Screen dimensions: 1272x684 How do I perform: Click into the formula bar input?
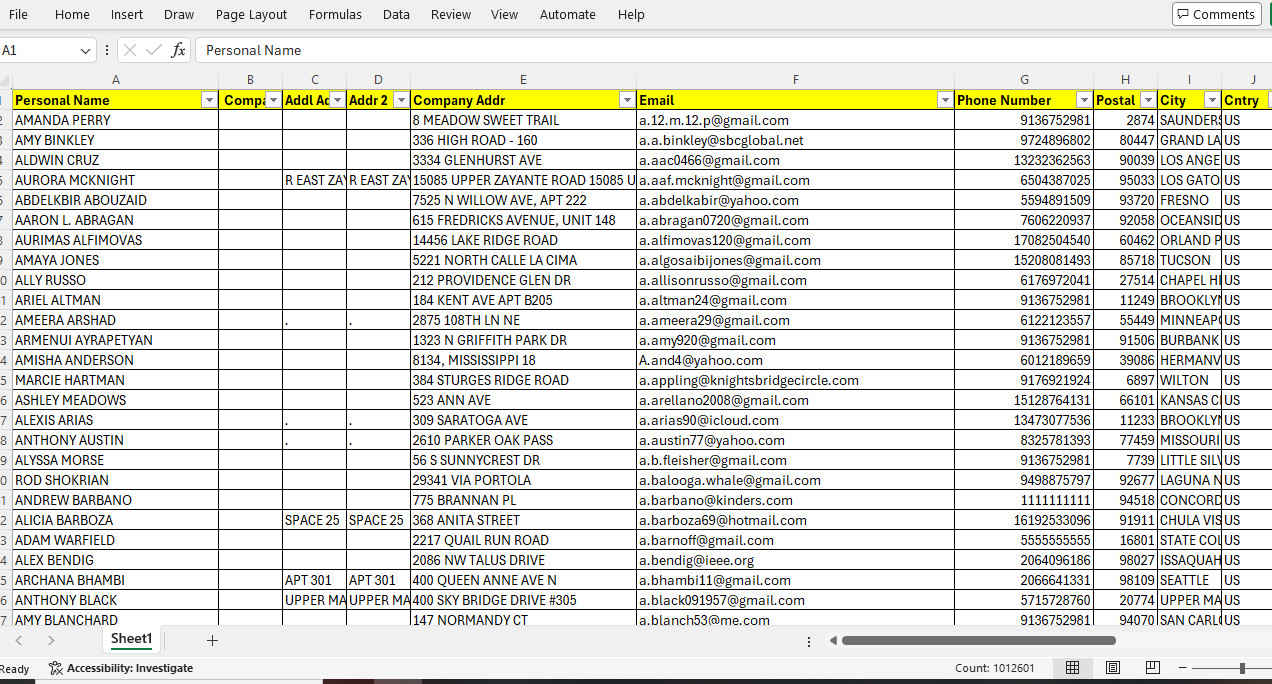point(733,50)
